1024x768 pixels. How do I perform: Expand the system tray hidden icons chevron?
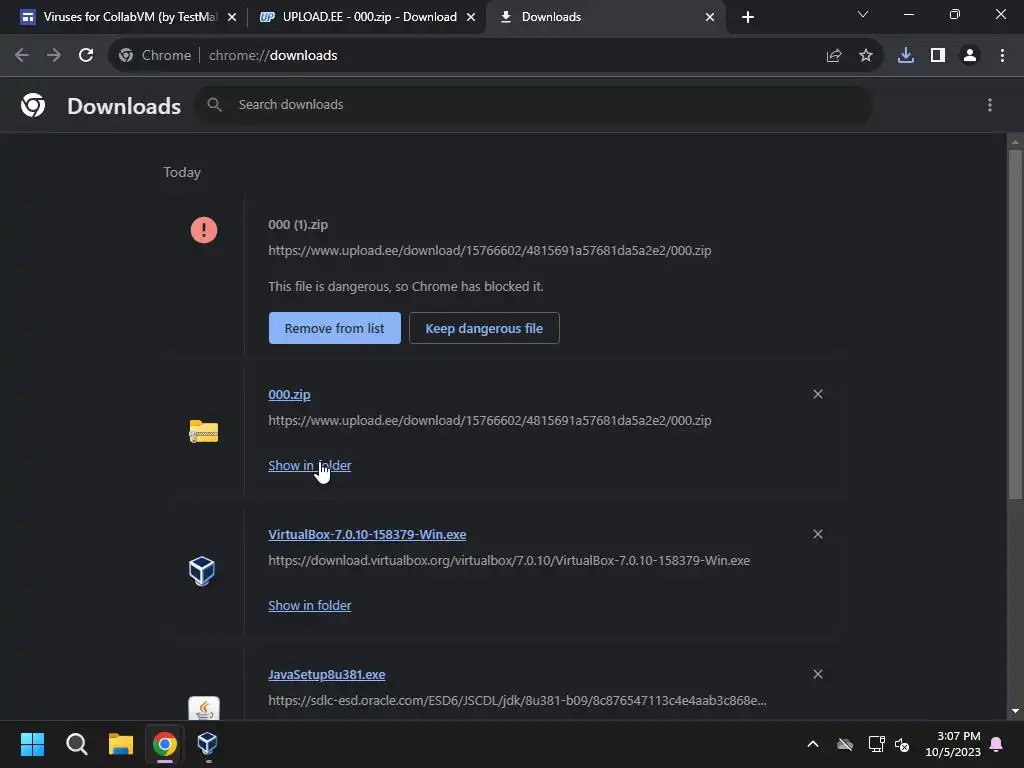[x=812, y=744]
